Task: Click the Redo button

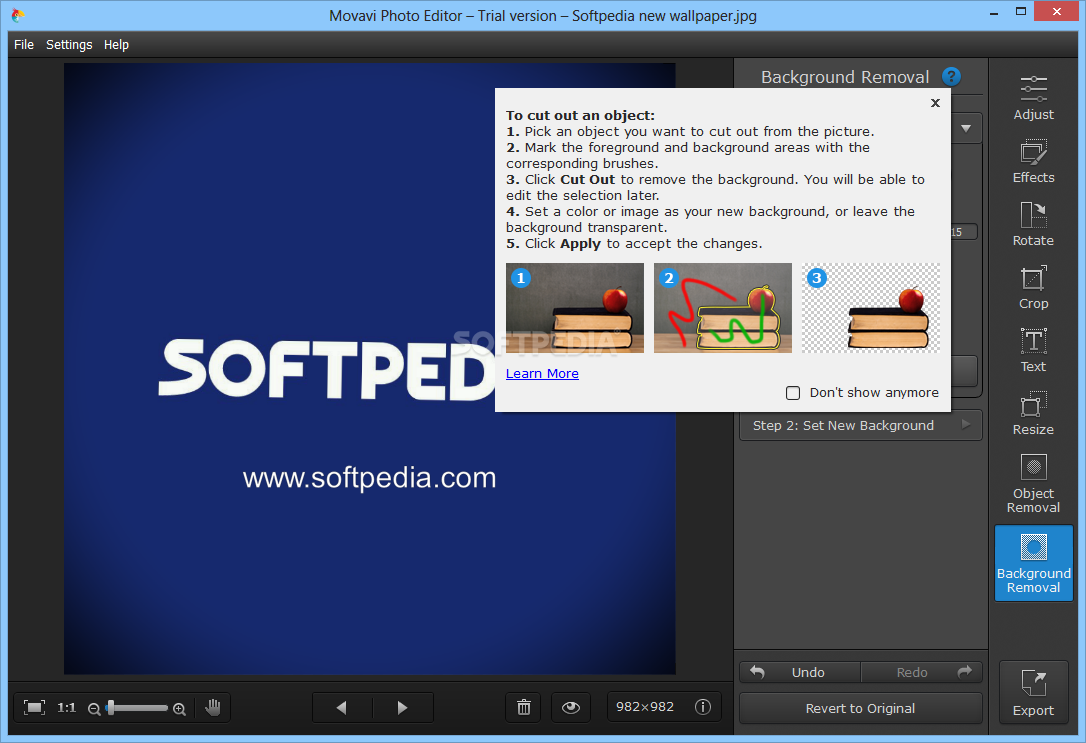Action: pyautogui.click(x=922, y=672)
